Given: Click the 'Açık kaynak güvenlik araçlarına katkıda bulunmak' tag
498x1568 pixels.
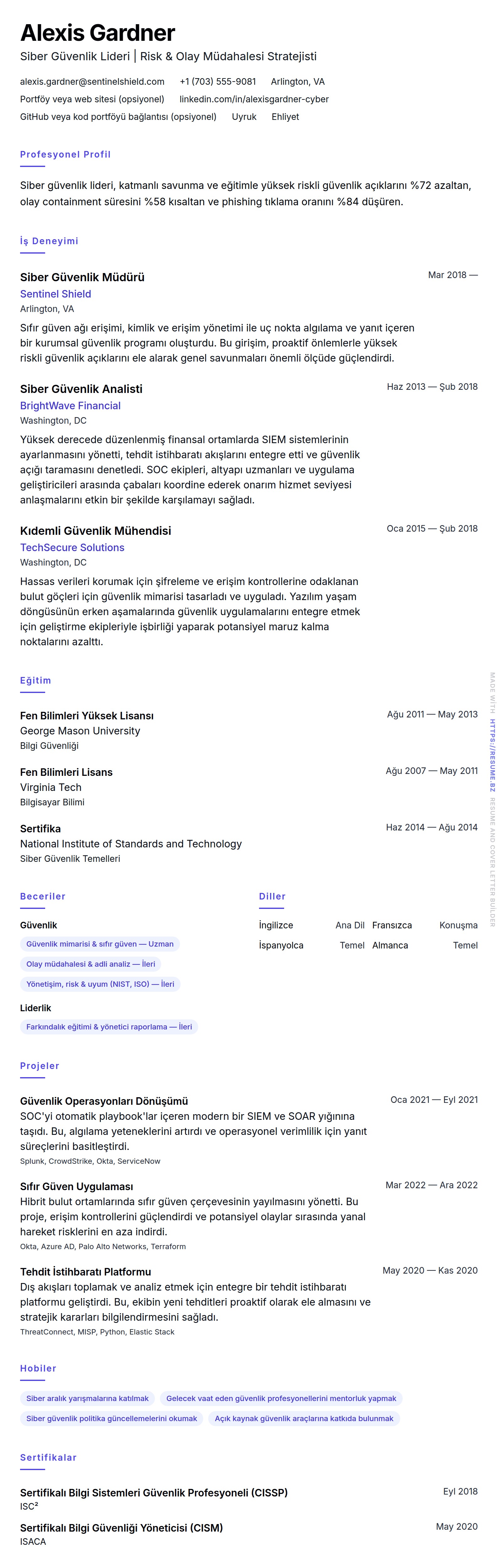Looking at the screenshot, I should [304, 1419].
